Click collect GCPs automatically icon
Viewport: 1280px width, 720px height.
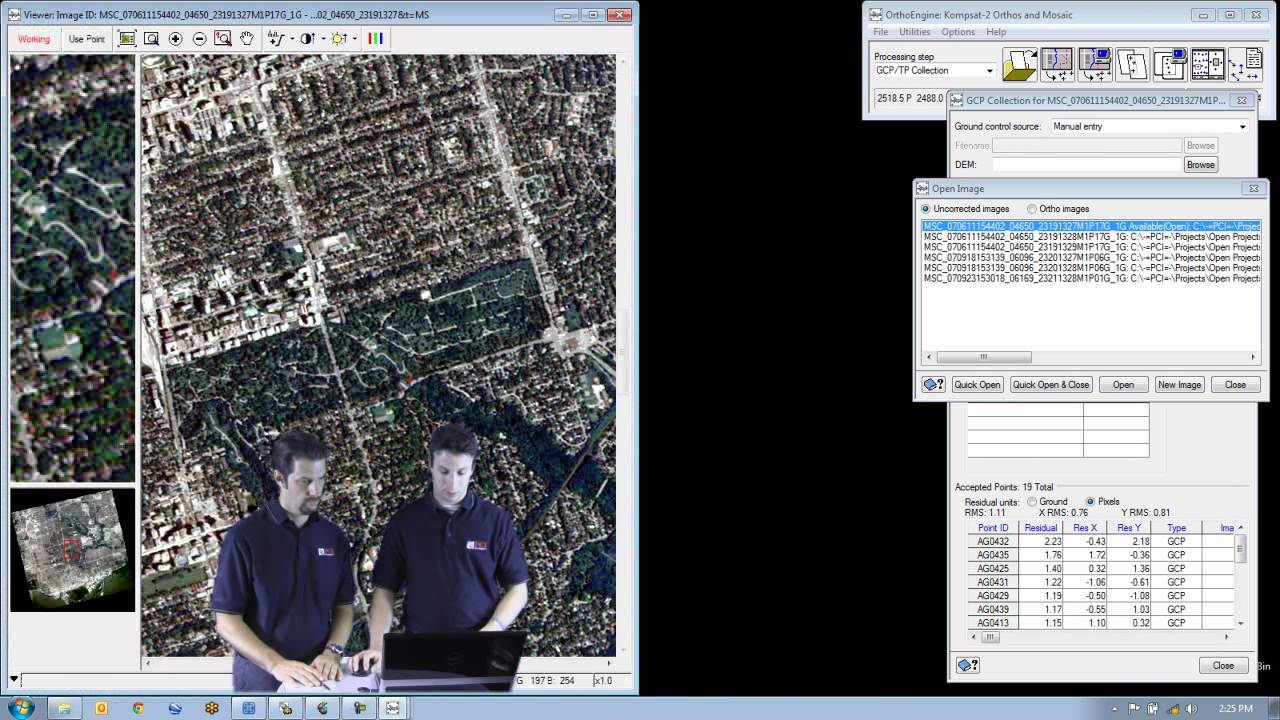click(1095, 65)
